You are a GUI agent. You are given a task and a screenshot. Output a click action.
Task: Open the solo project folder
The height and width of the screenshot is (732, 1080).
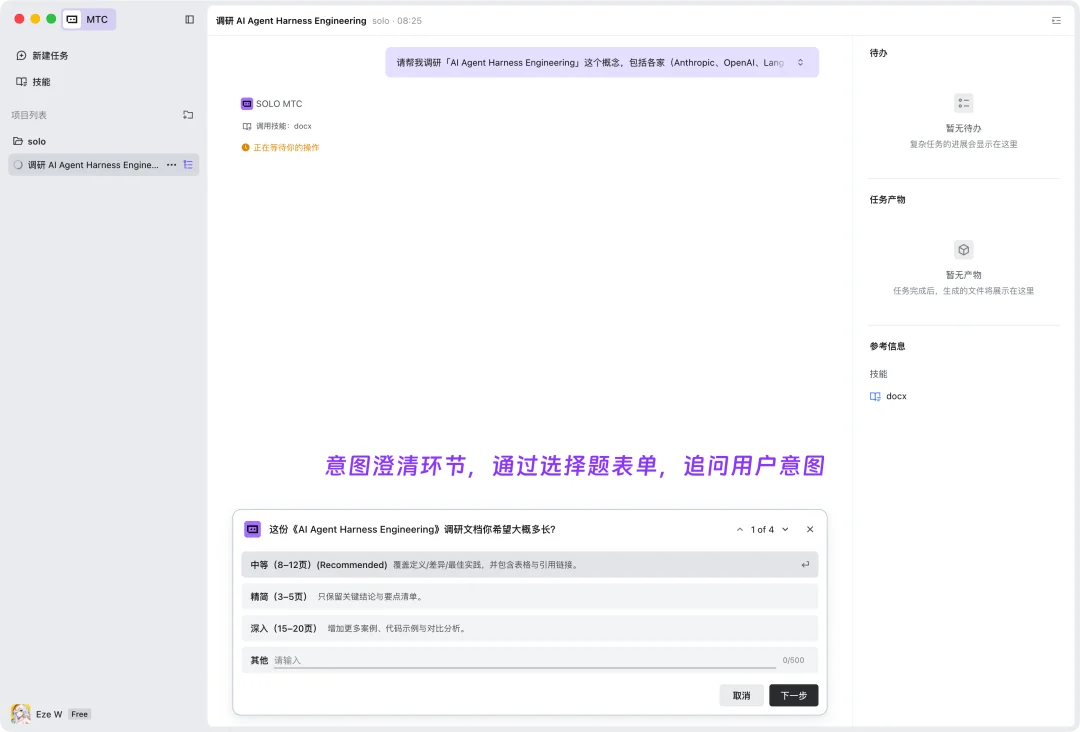(x=36, y=141)
